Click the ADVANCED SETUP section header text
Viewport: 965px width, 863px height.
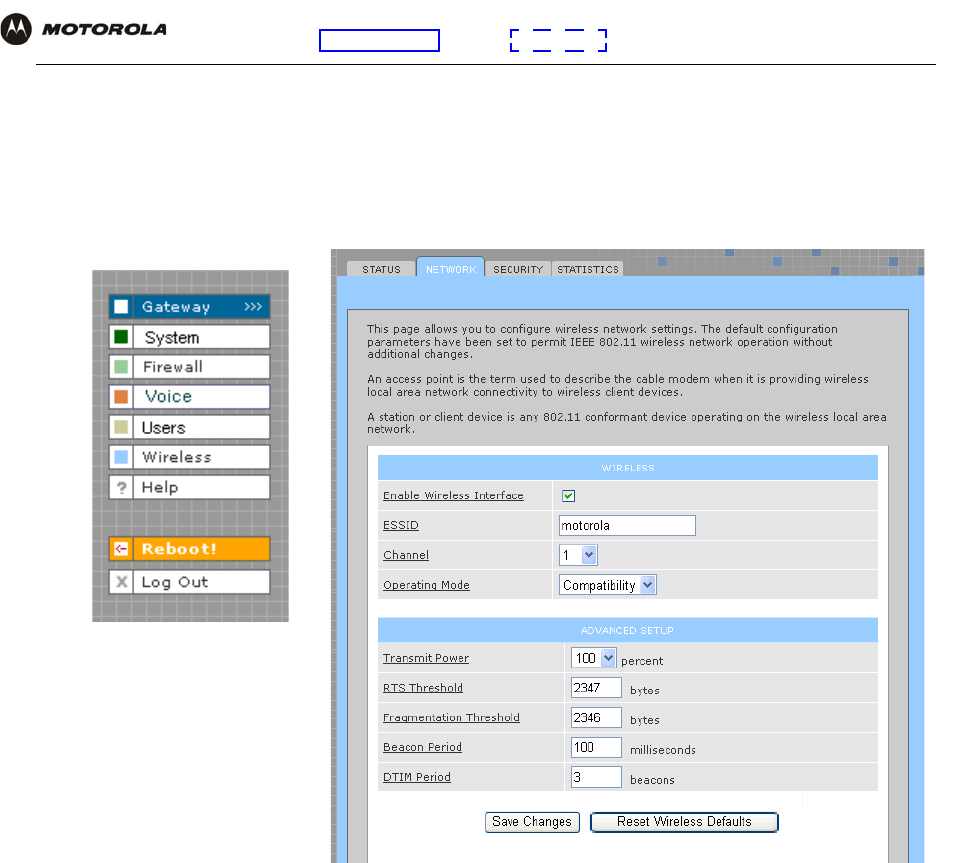627,630
